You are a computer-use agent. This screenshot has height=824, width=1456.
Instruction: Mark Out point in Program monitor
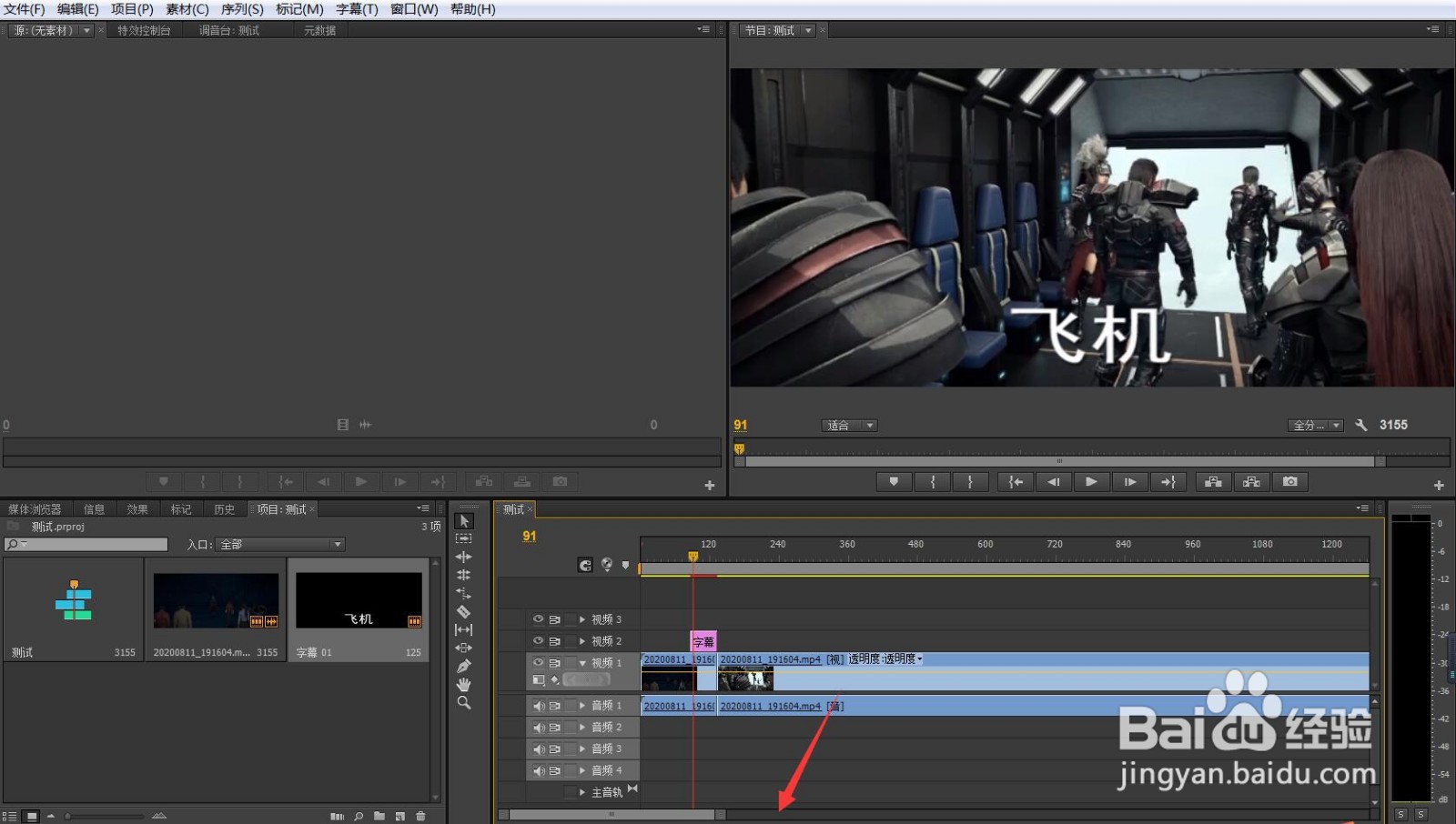(970, 482)
